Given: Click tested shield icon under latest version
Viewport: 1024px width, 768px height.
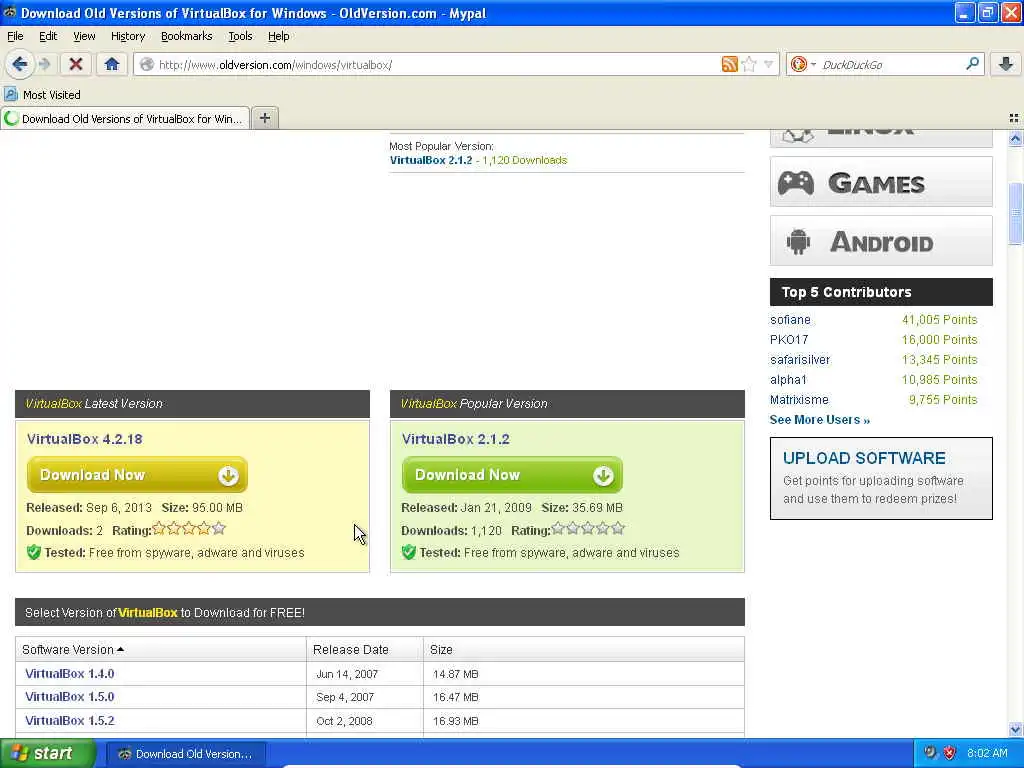Looking at the screenshot, I should [x=34, y=552].
